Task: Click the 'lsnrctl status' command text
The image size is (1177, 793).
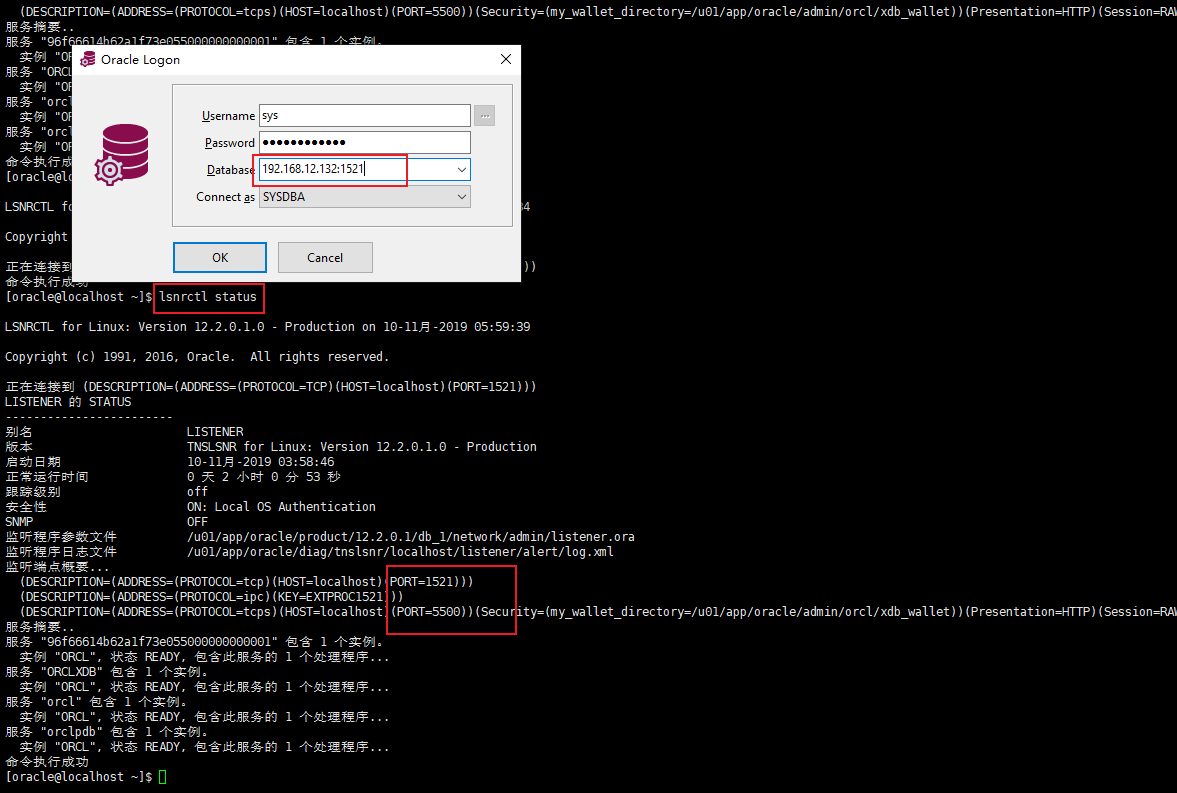Action: point(208,297)
